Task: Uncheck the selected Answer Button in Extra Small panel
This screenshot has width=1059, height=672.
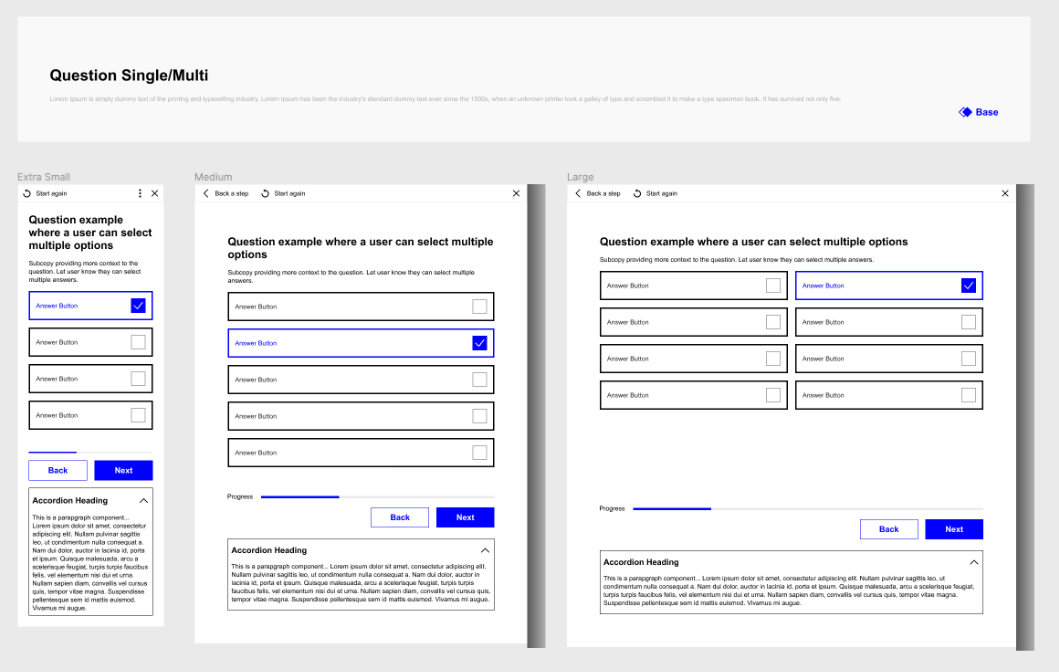Action: pyautogui.click(x=138, y=306)
